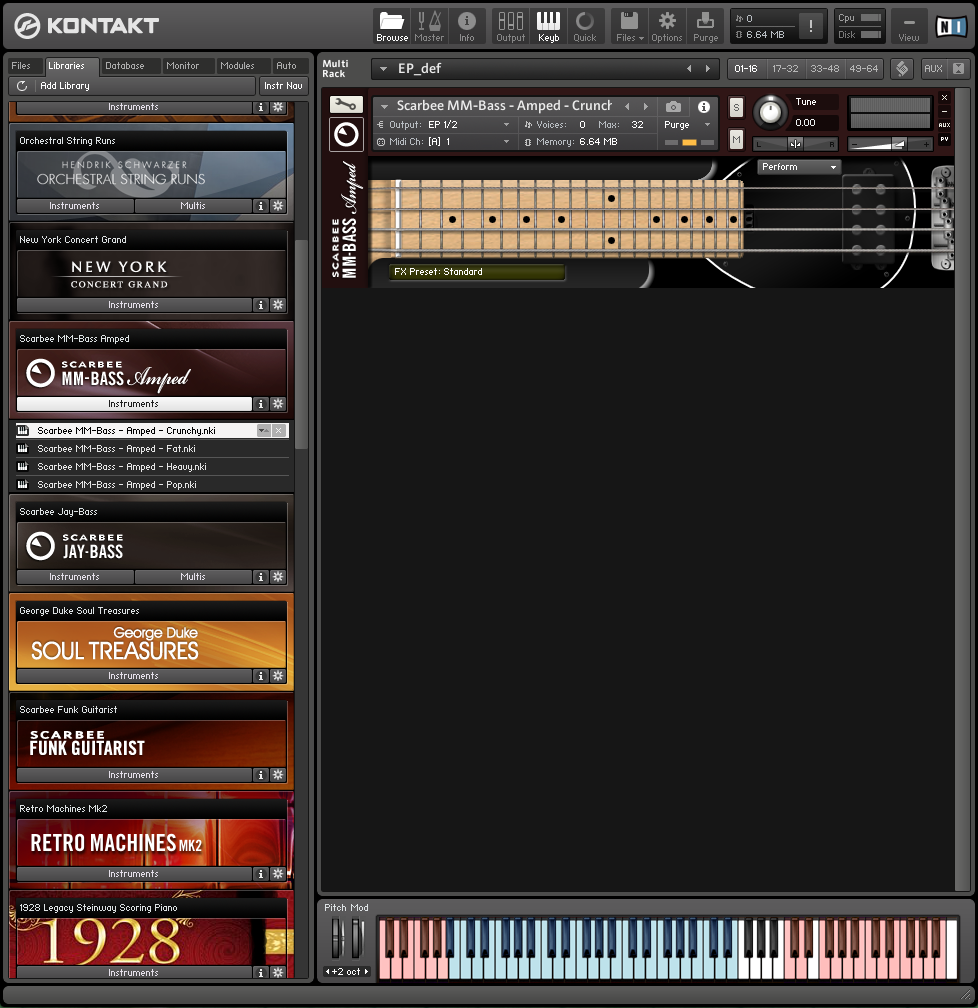This screenshot has height=1008, width=978.
Task: Load Scarbee MM-Bass Amped Pop.nki
Action: coord(152,485)
